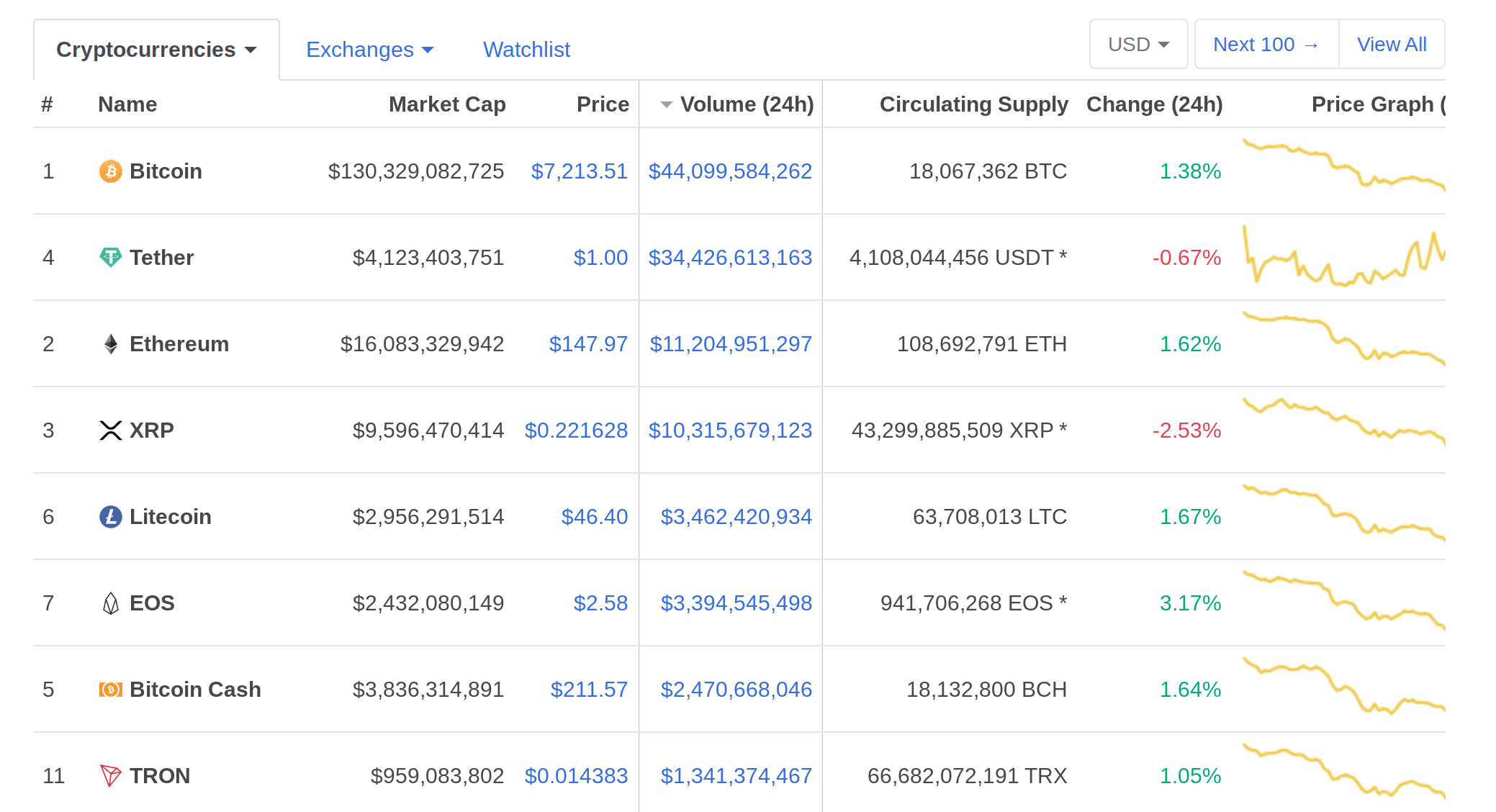Sort by Change (24h) header

click(1154, 104)
